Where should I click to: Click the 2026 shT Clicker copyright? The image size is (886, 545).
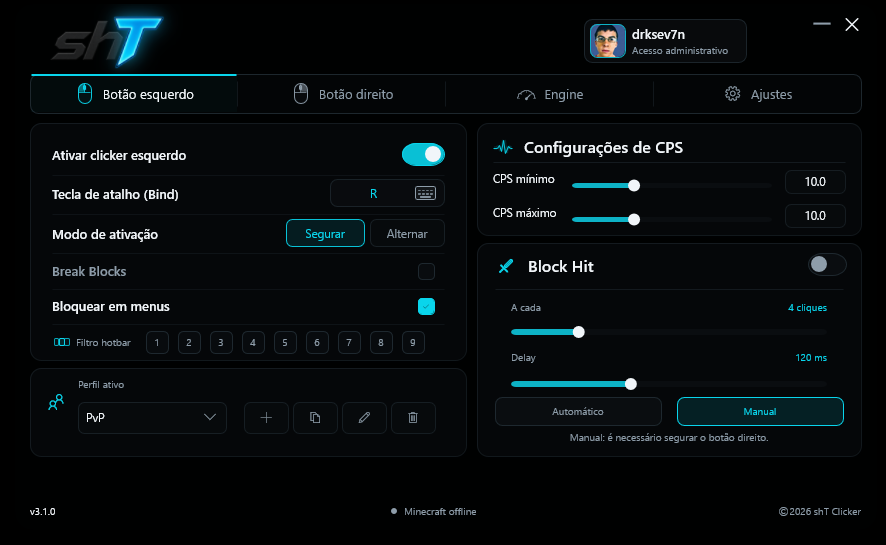(x=820, y=512)
